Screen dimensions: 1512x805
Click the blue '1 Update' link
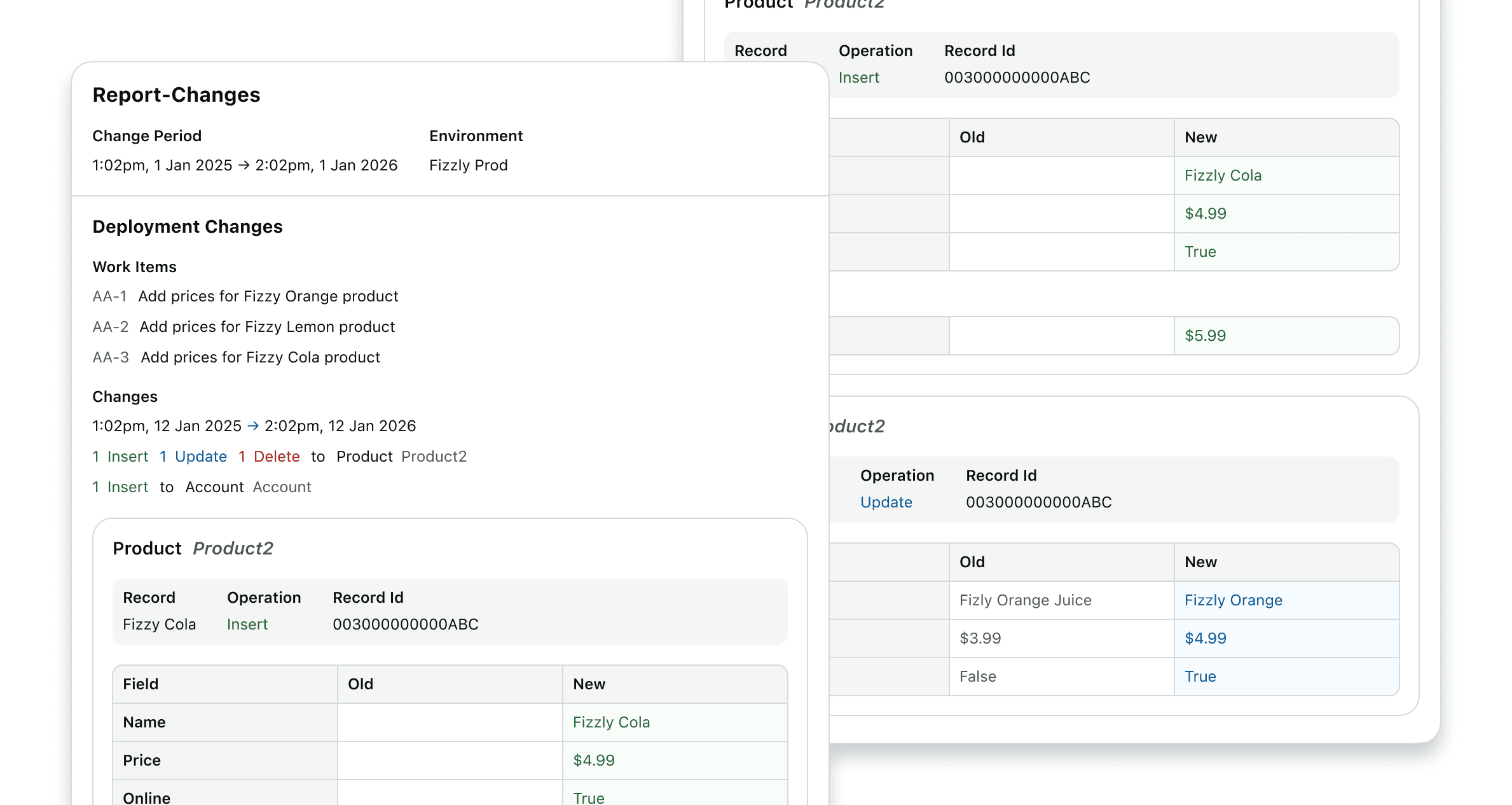tap(193, 457)
